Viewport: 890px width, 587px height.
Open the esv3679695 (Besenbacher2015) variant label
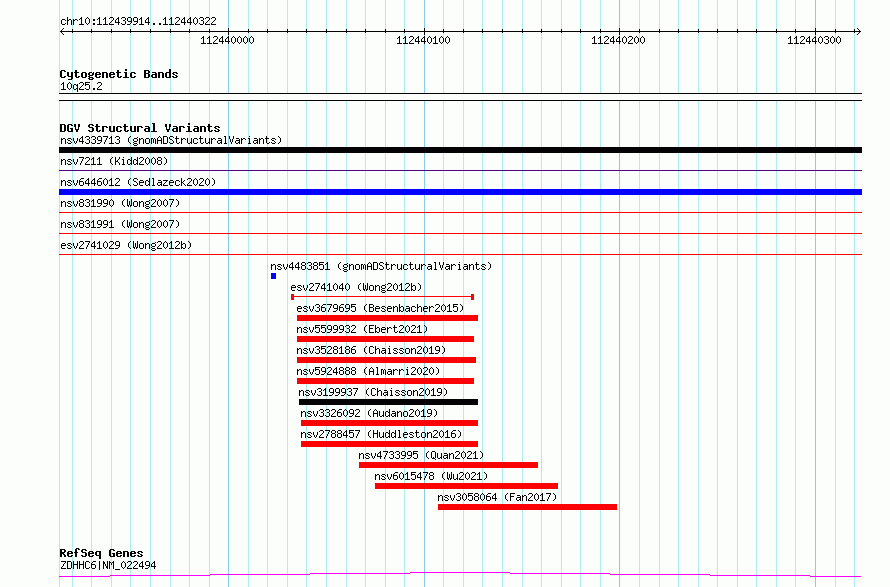coord(380,308)
